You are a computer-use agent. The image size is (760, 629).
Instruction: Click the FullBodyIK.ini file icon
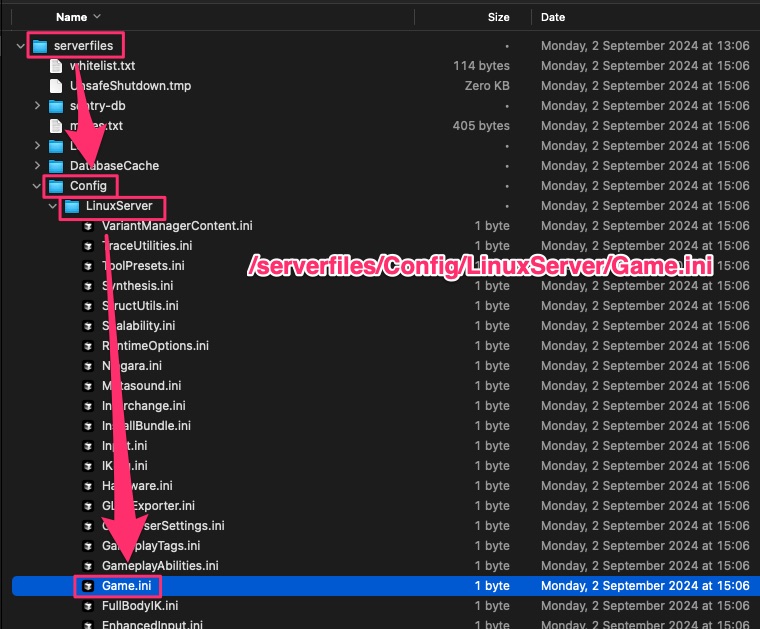tap(88, 606)
